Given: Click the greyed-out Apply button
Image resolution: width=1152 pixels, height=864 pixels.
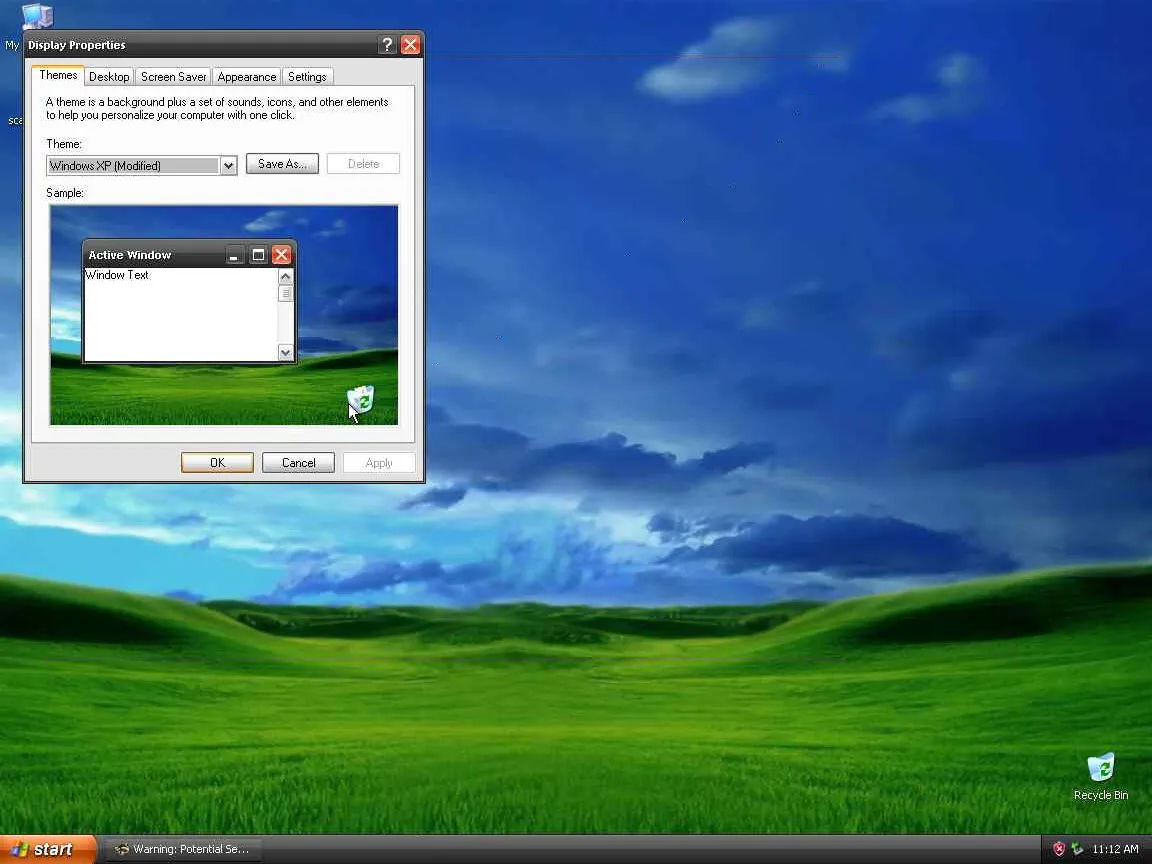Looking at the screenshot, I should [x=379, y=463].
